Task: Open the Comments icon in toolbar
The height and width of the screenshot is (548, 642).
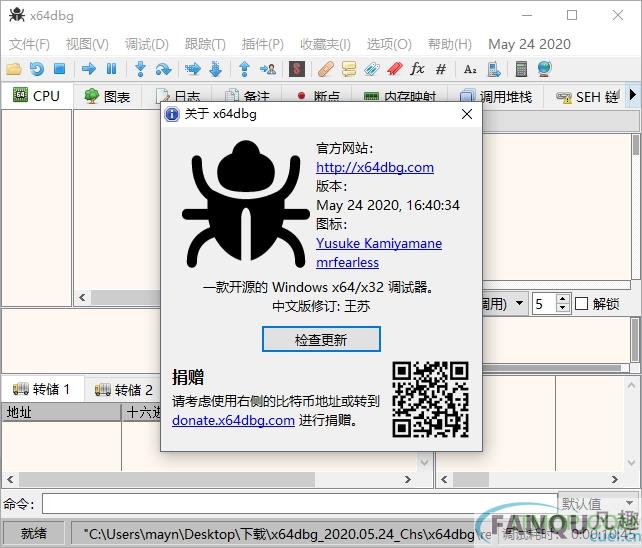Action: 349,69
